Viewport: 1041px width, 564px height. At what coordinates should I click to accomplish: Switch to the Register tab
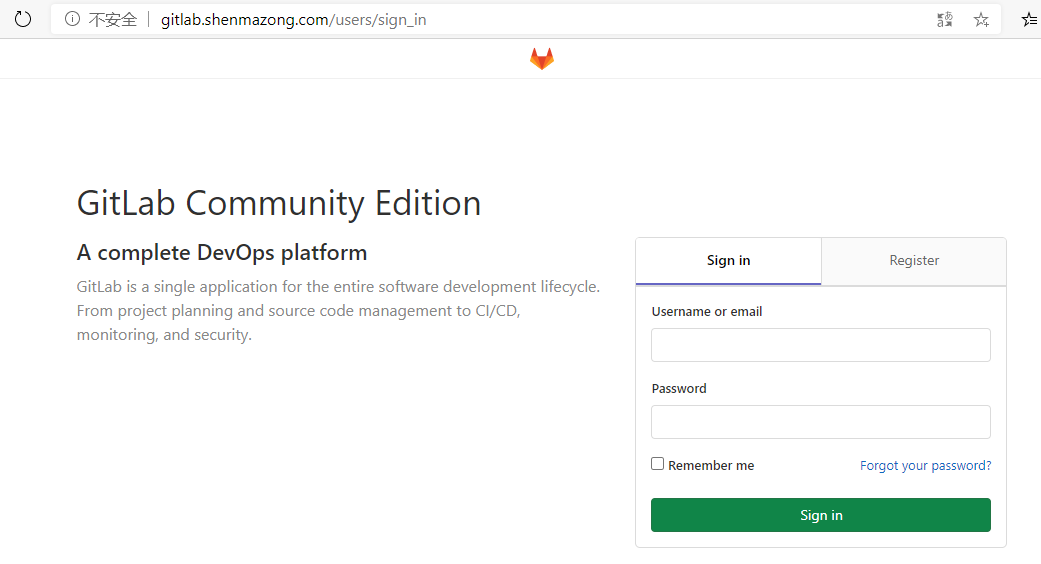click(x=914, y=261)
